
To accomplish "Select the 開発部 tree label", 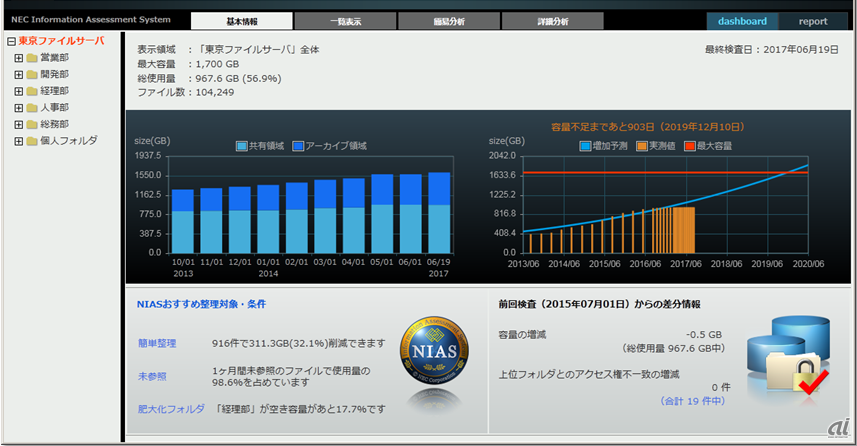I will 55,74.
